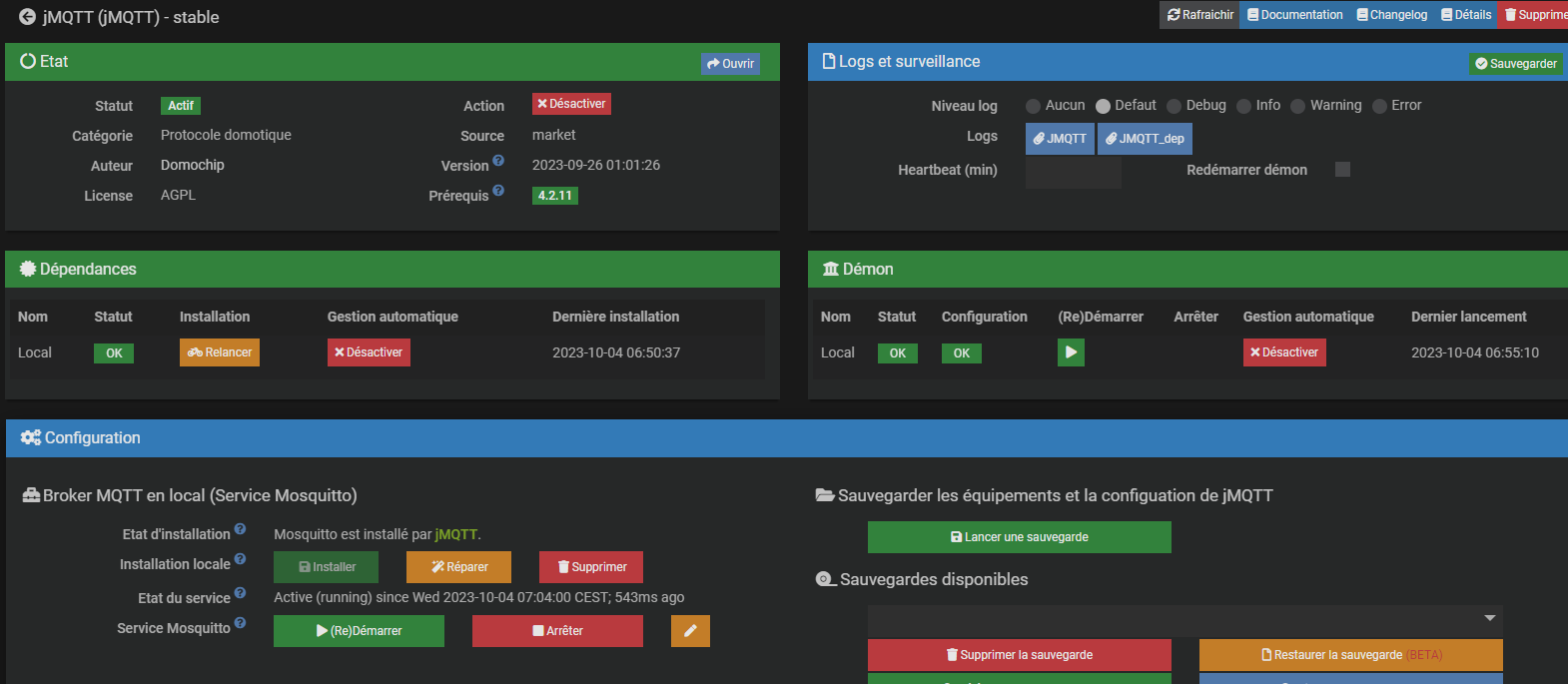Click the Sauvegarder button in Logs panel
The width and height of the screenshot is (1568, 684).
pyautogui.click(x=1516, y=64)
